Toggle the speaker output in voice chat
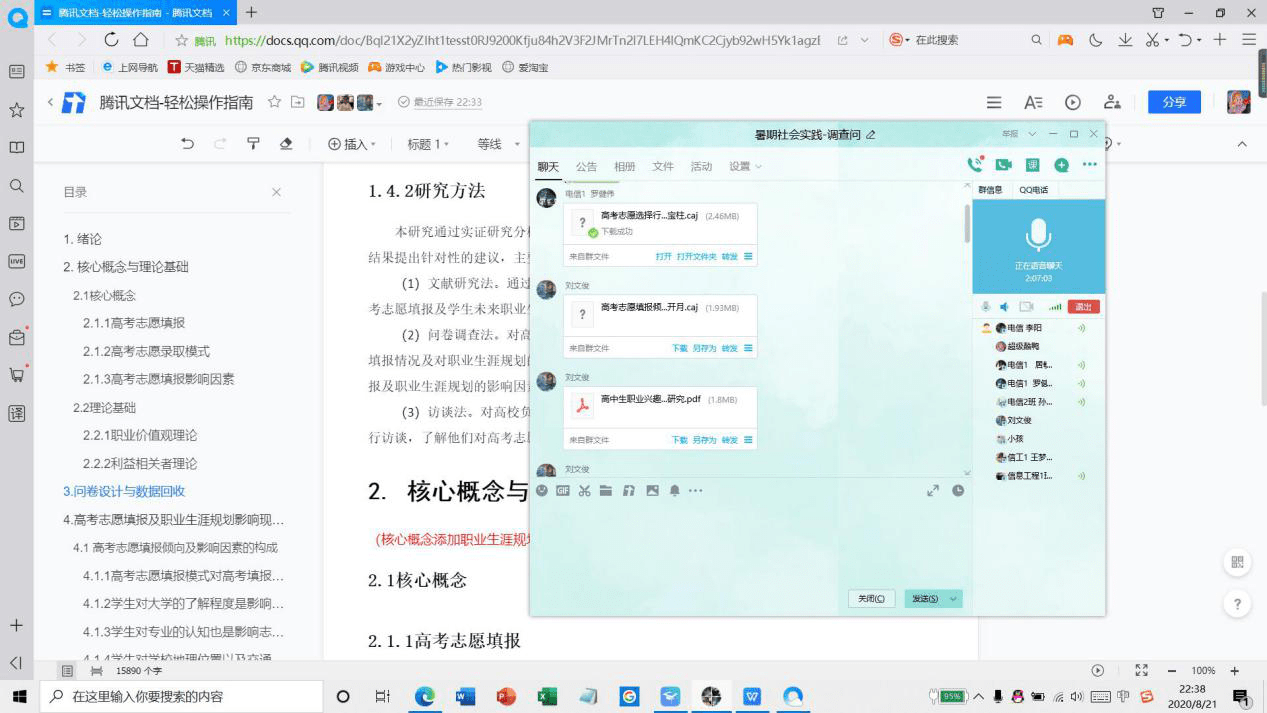The width and height of the screenshot is (1267, 713). coord(1006,306)
